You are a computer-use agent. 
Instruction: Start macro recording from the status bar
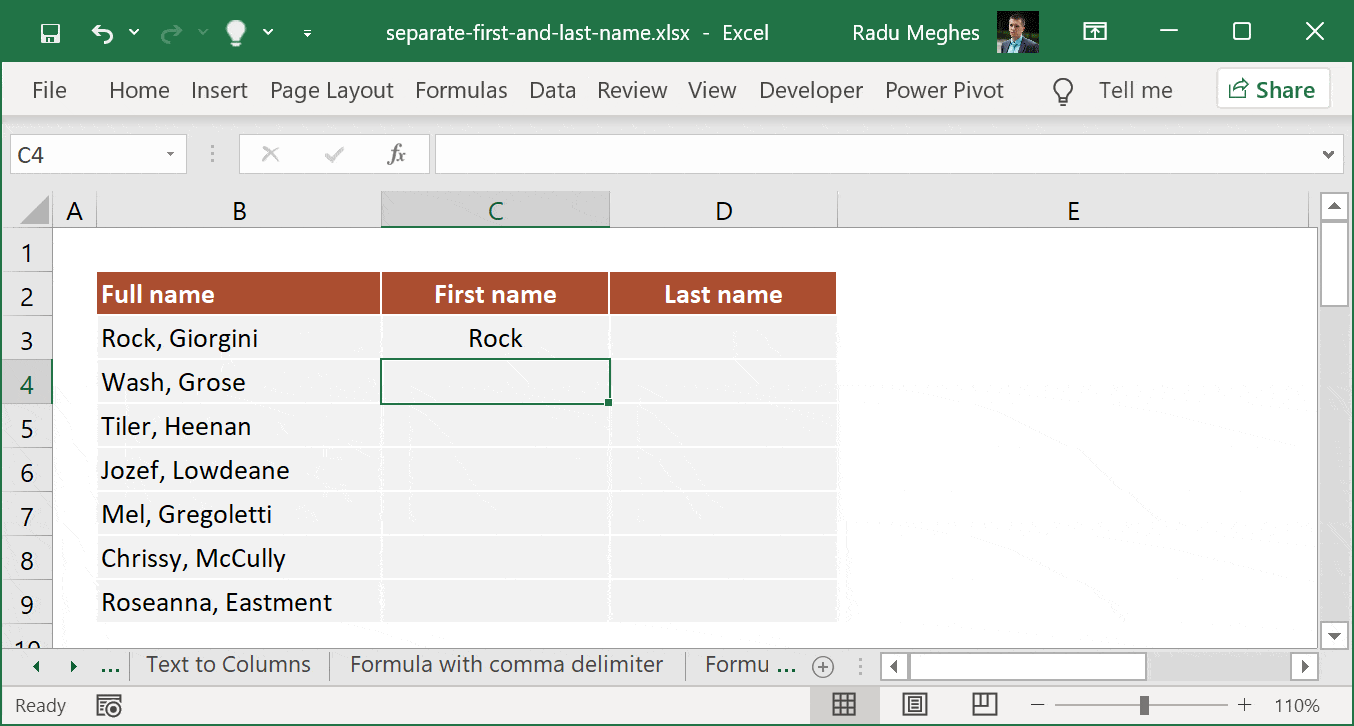click(x=108, y=705)
